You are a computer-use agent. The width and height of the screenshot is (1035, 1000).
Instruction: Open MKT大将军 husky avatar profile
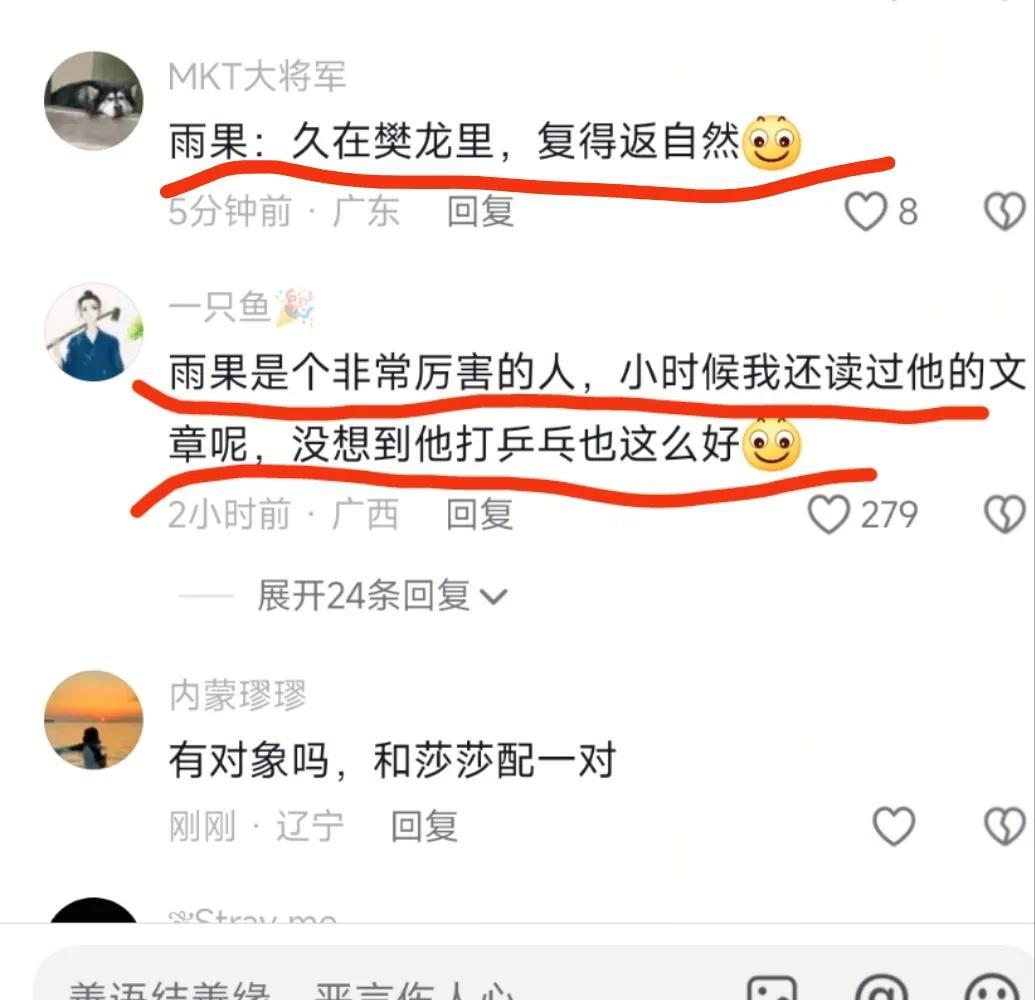click(93, 100)
